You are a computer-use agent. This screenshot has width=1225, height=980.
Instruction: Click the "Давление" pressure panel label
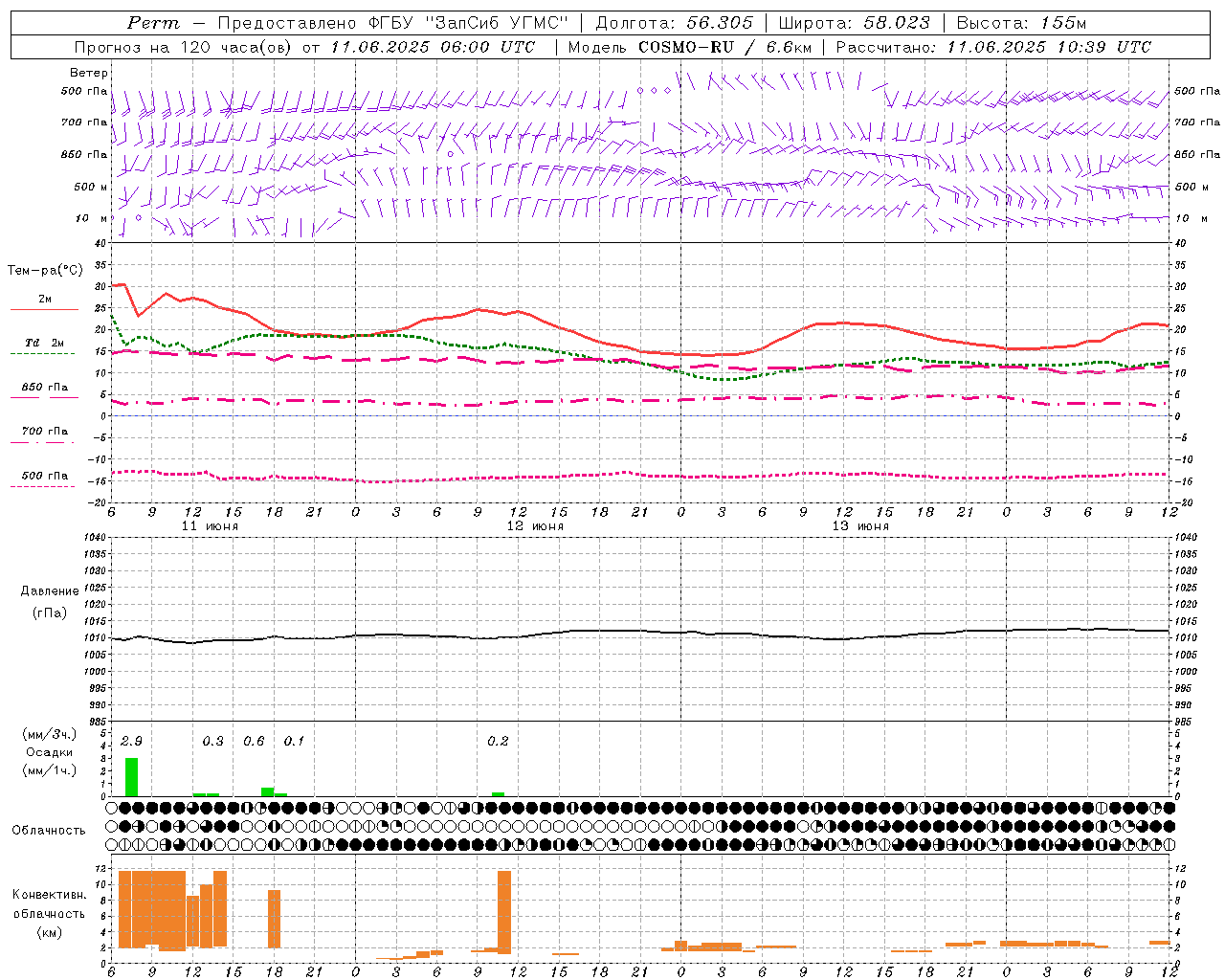pyautogui.click(x=50, y=591)
